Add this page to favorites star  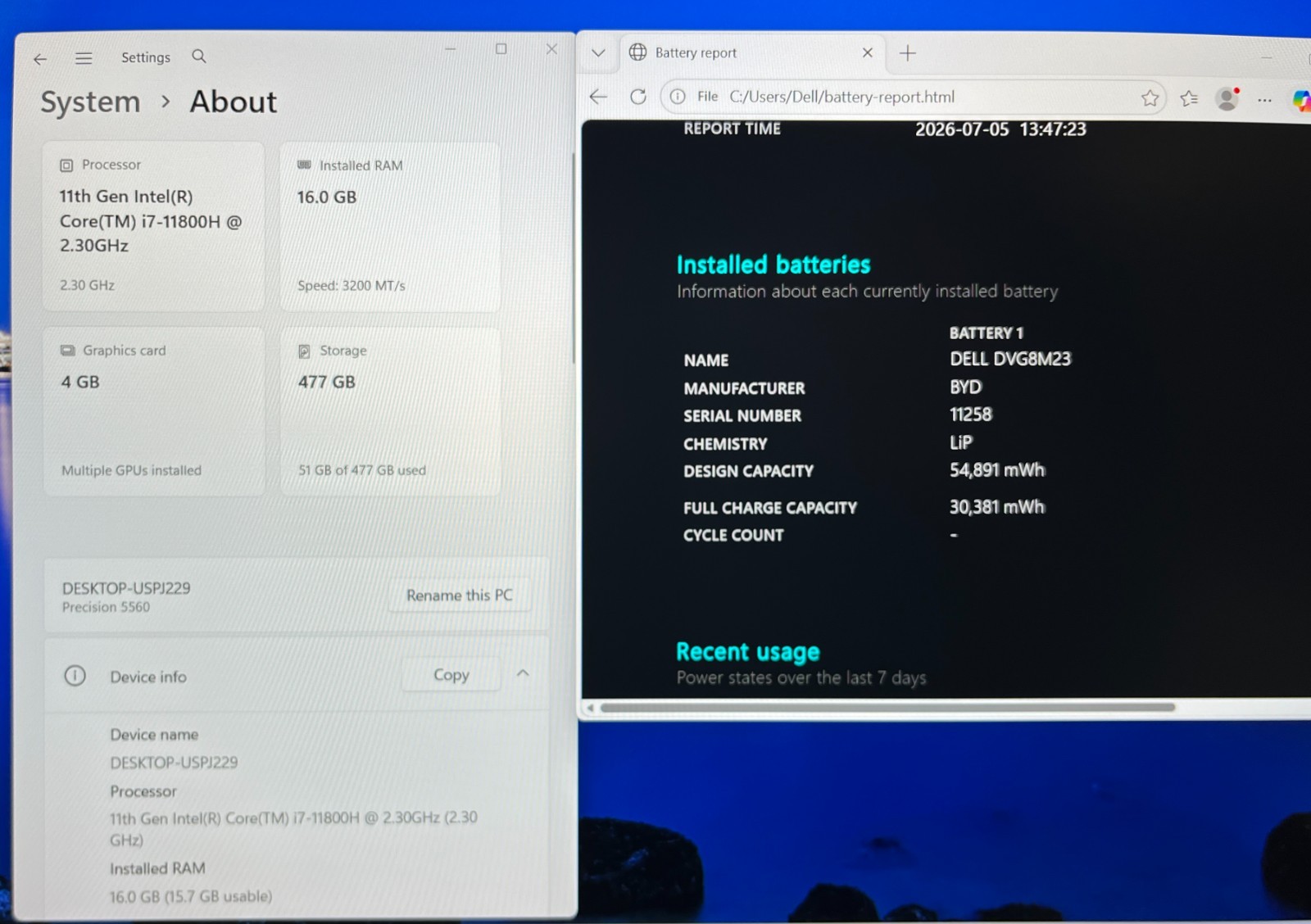click(1150, 98)
